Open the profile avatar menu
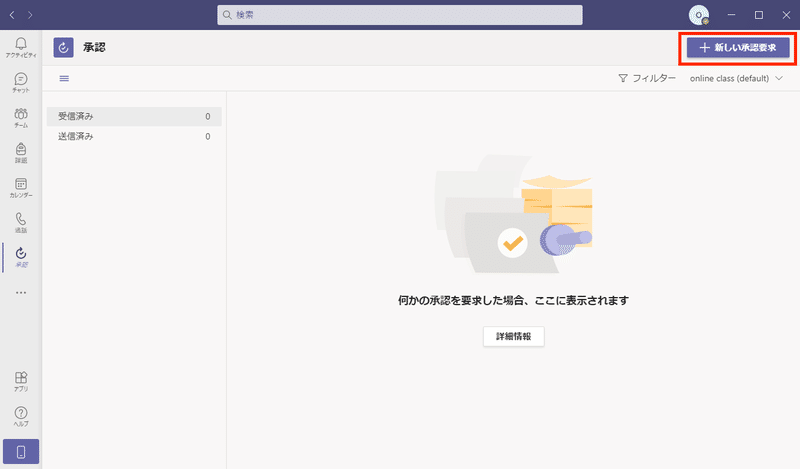Image resolution: width=800 pixels, height=469 pixels. click(x=699, y=15)
